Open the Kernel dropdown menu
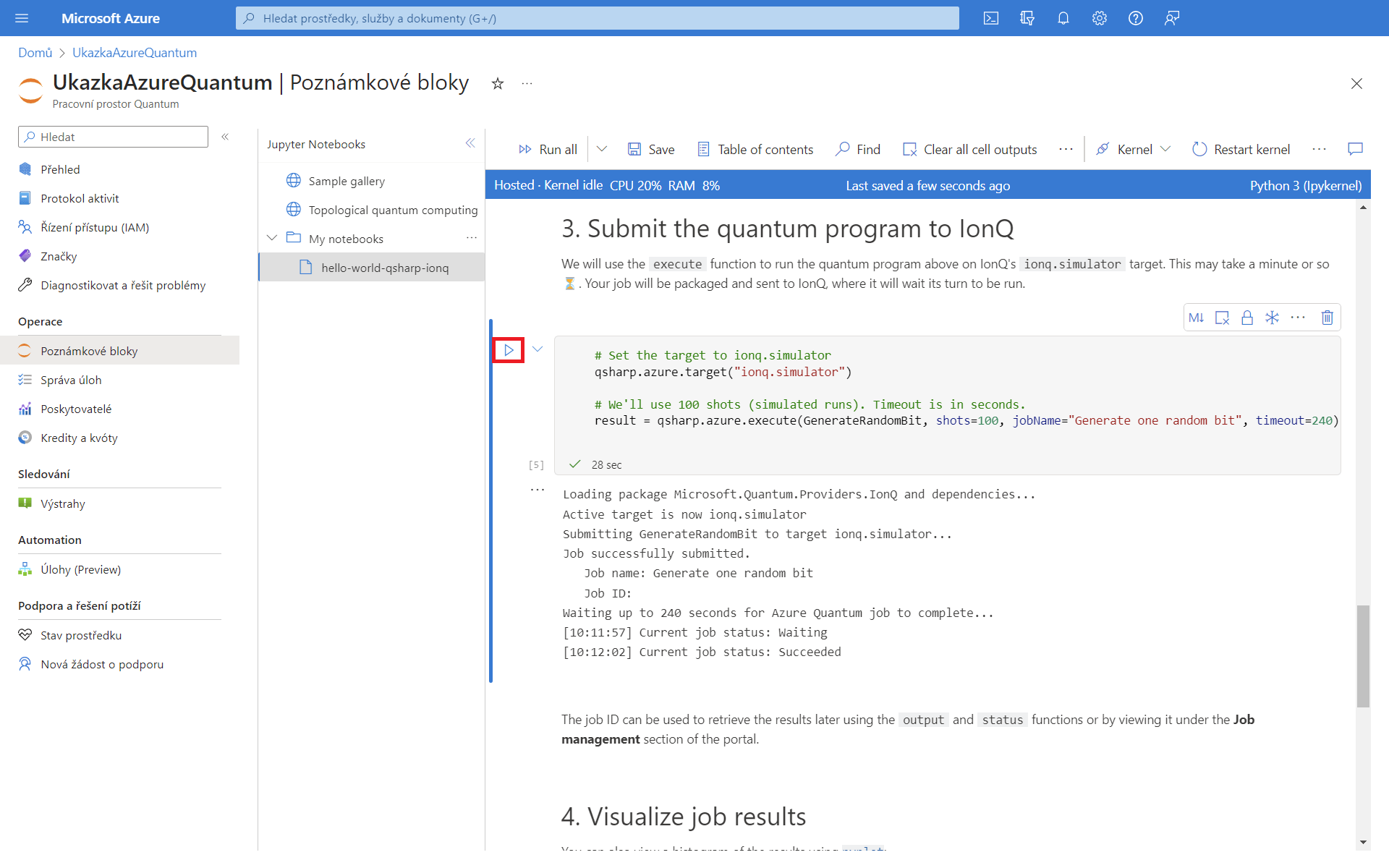The height and width of the screenshot is (868, 1389). point(1134,149)
